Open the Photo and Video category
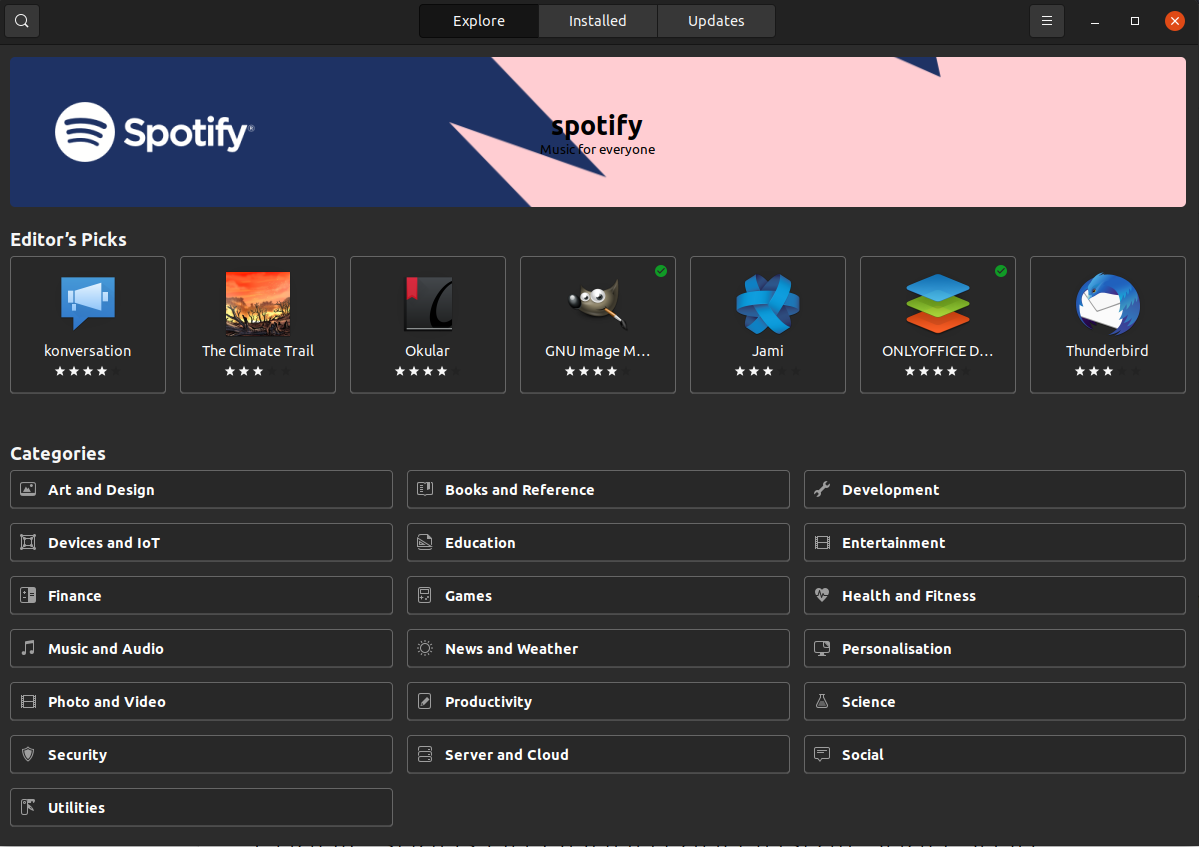Image resolution: width=1199 pixels, height=847 pixels. [201, 701]
